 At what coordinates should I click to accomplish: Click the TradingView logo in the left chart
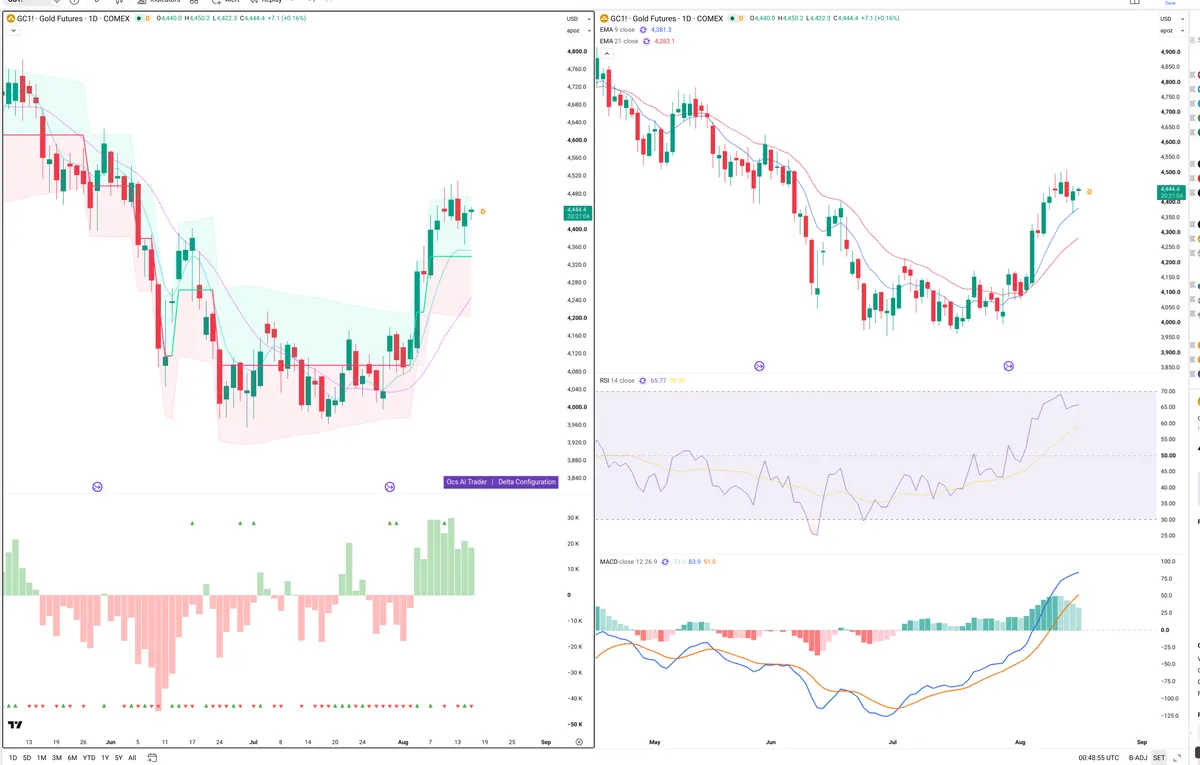click(x=15, y=725)
